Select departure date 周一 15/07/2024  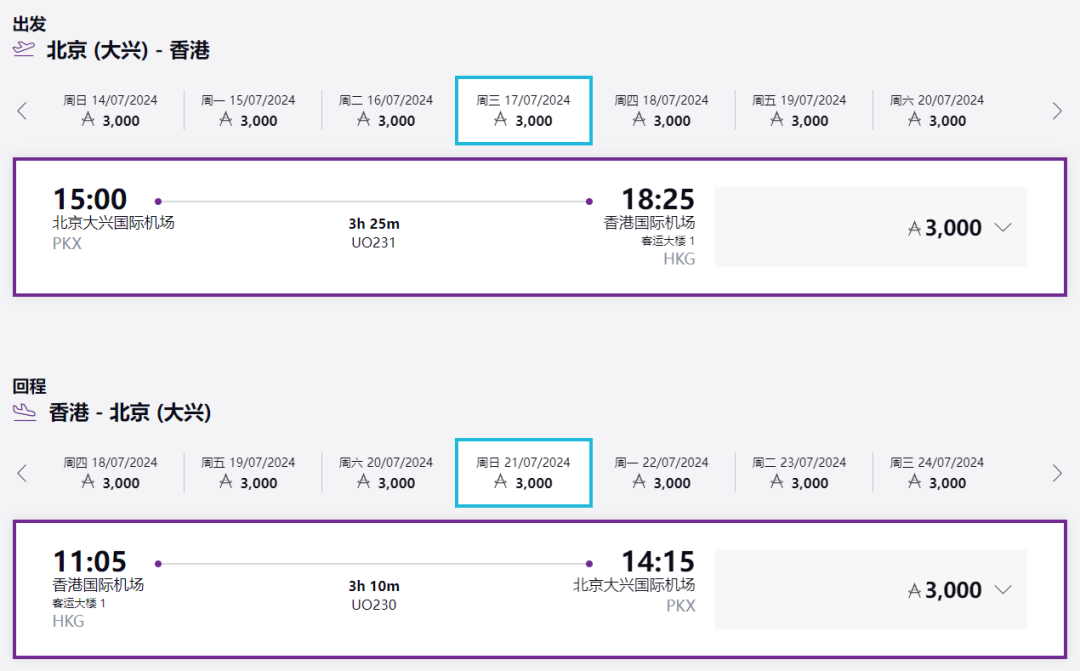click(x=248, y=111)
